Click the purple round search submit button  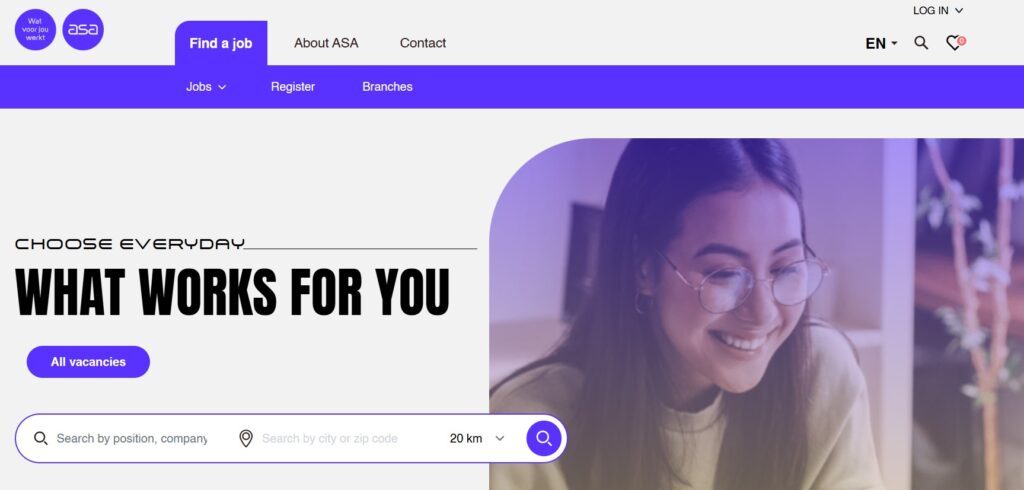tap(544, 438)
